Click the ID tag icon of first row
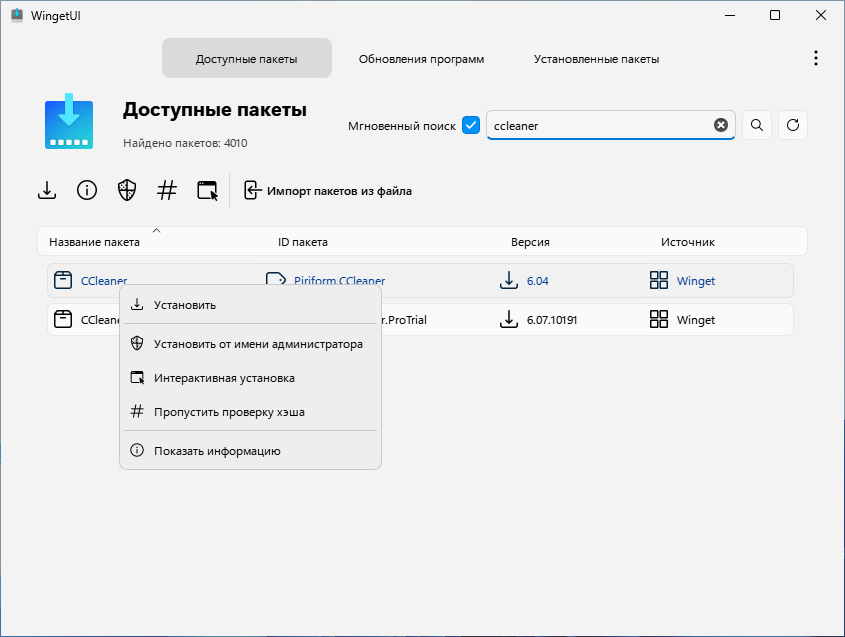 tap(276, 279)
